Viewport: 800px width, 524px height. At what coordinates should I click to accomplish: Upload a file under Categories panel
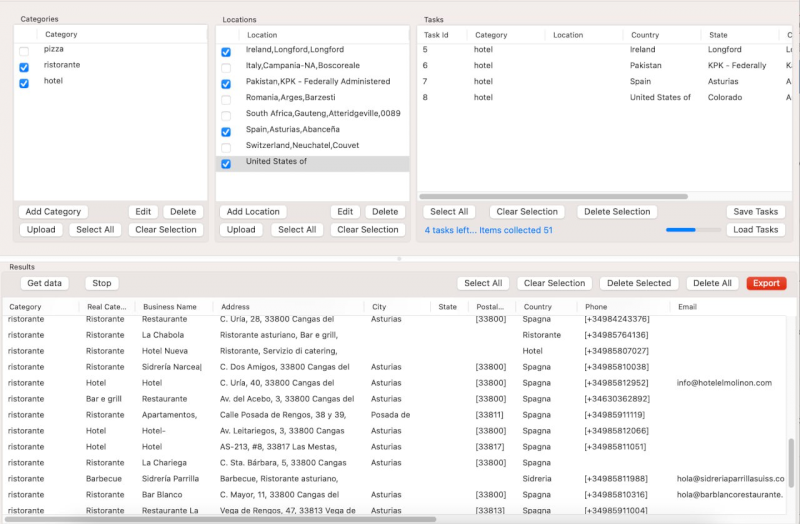click(x=41, y=230)
